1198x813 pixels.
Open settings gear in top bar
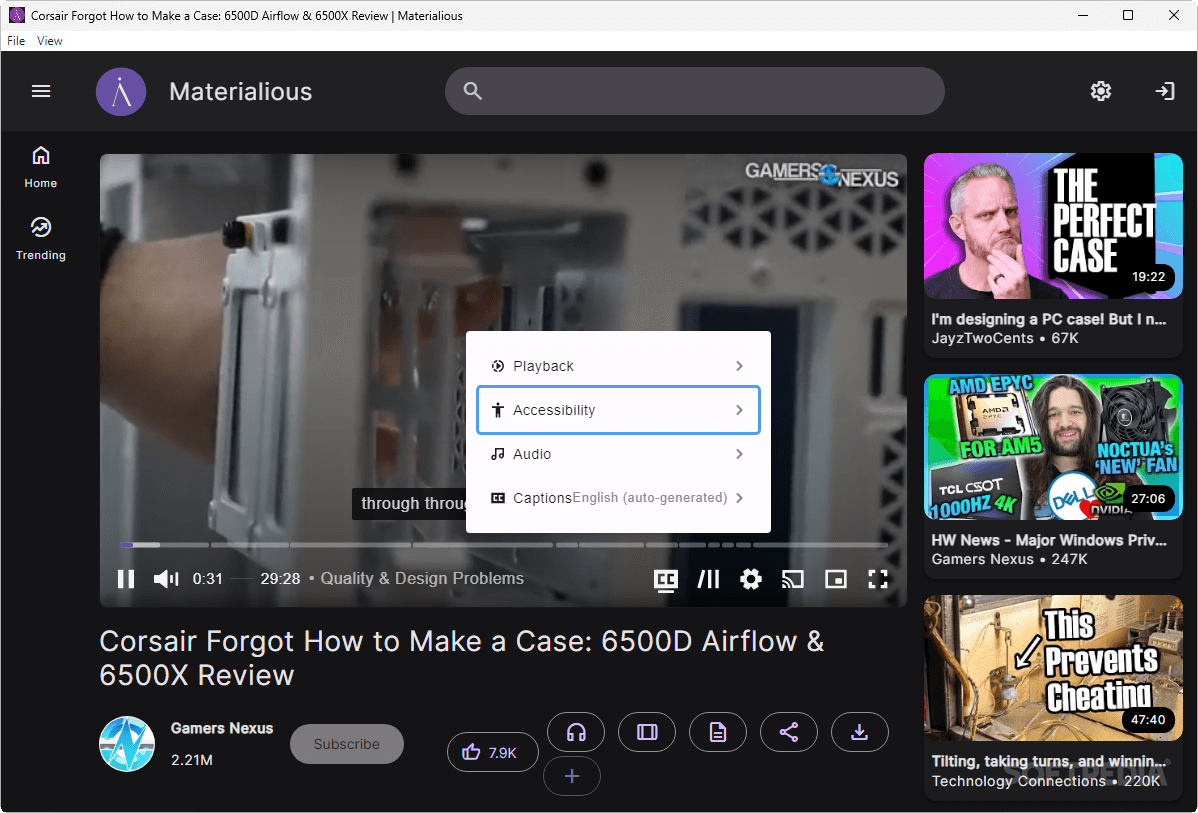(x=1101, y=92)
